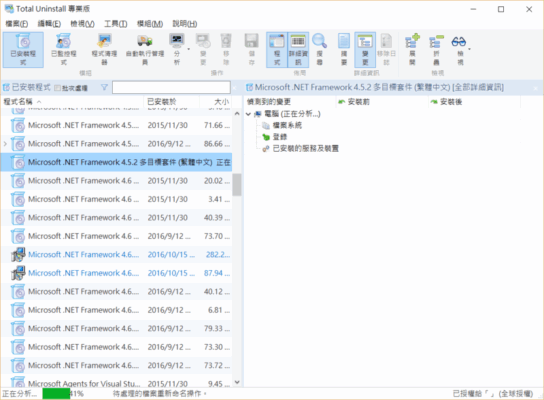Image resolution: width=544 pixels, height=400 pixels.
Task: Select the 79.33 .NET Framework row
Action: (x=116, y=328)
